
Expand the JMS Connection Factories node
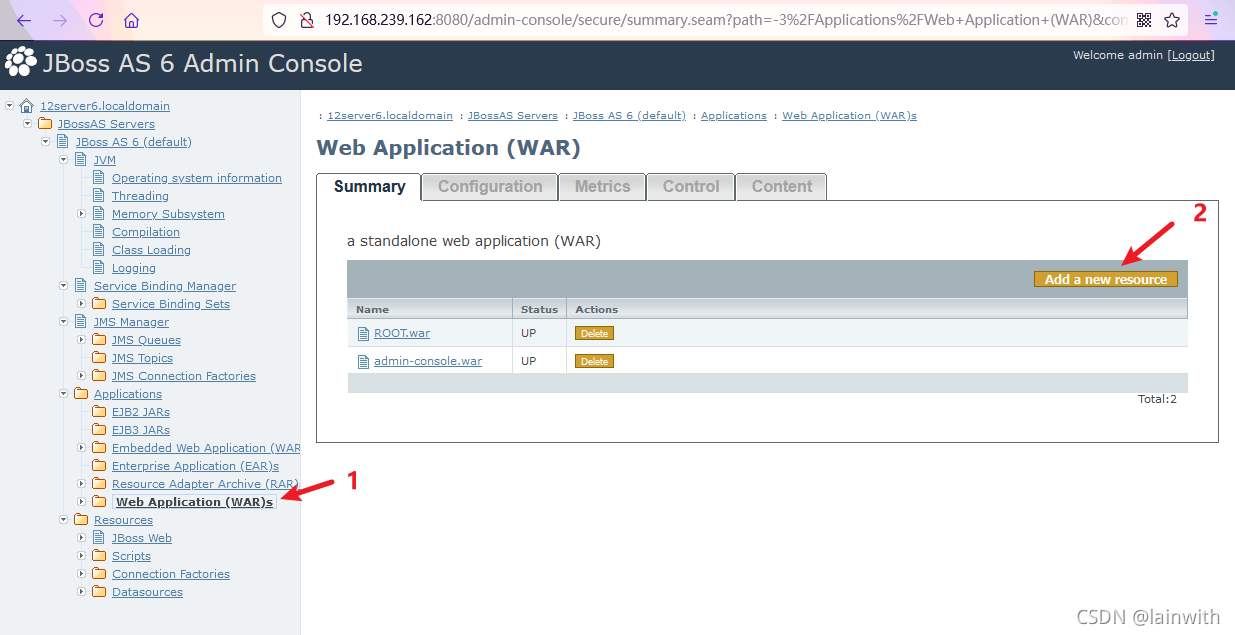tap(82, 375)
